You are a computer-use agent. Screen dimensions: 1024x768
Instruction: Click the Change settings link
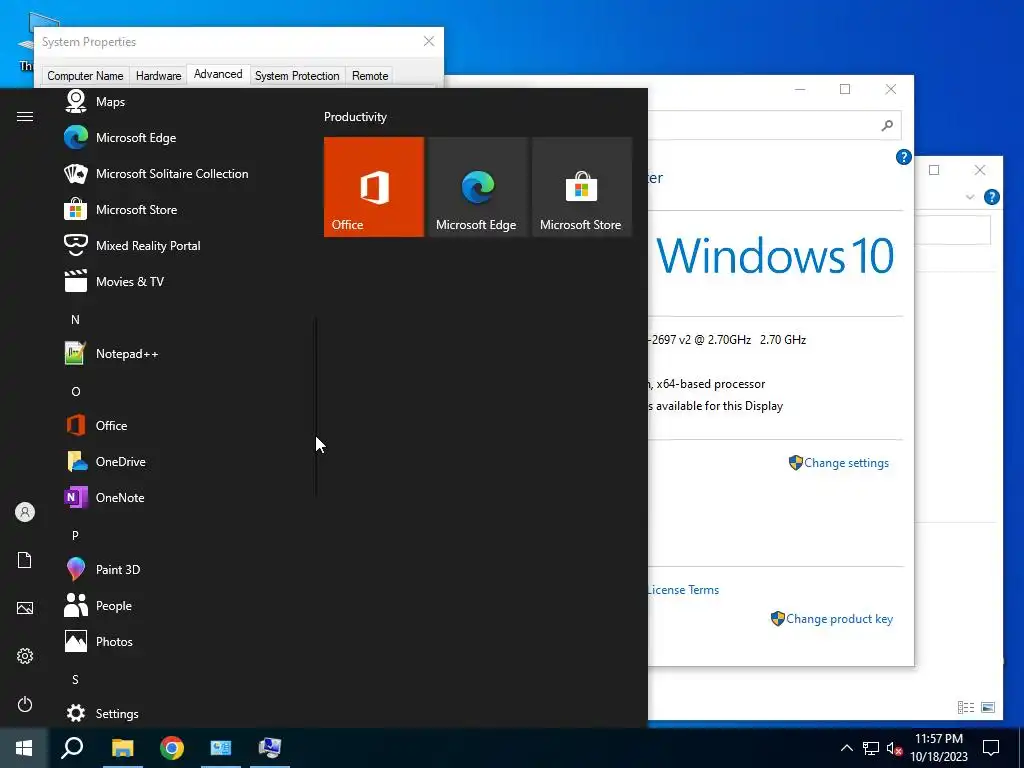click(846, 462)
